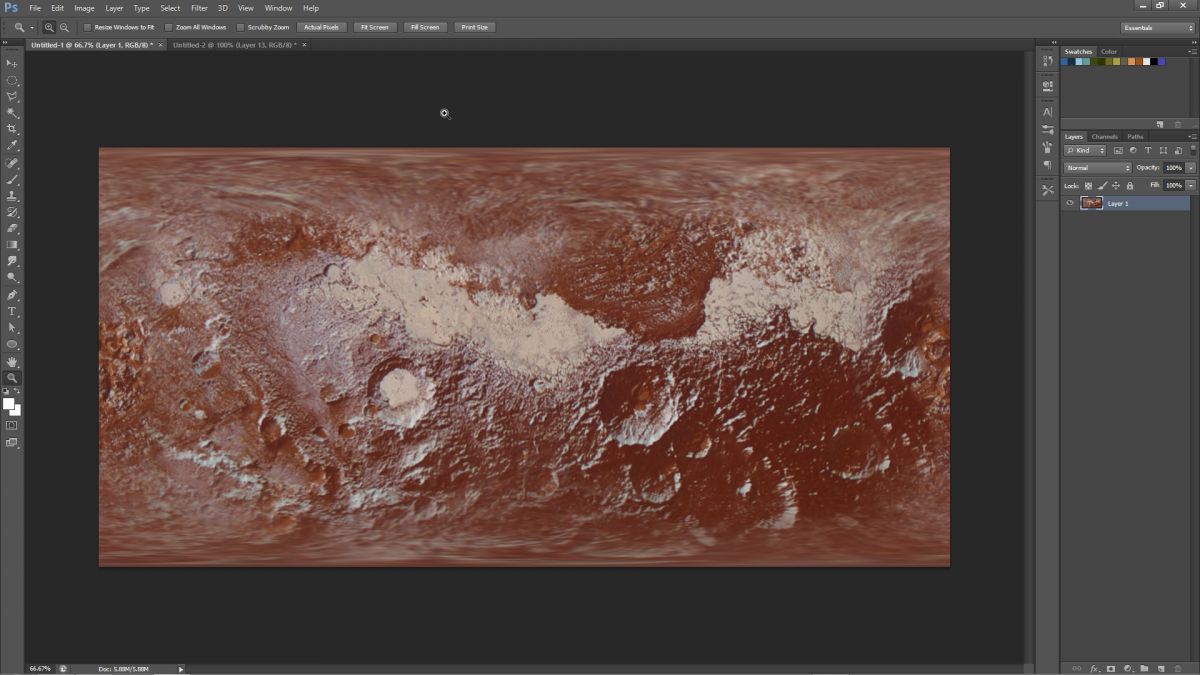Click the Layer 1 thumbnail
The width and height of the screenshot is (1200, 675).
tap(1091, 203)
